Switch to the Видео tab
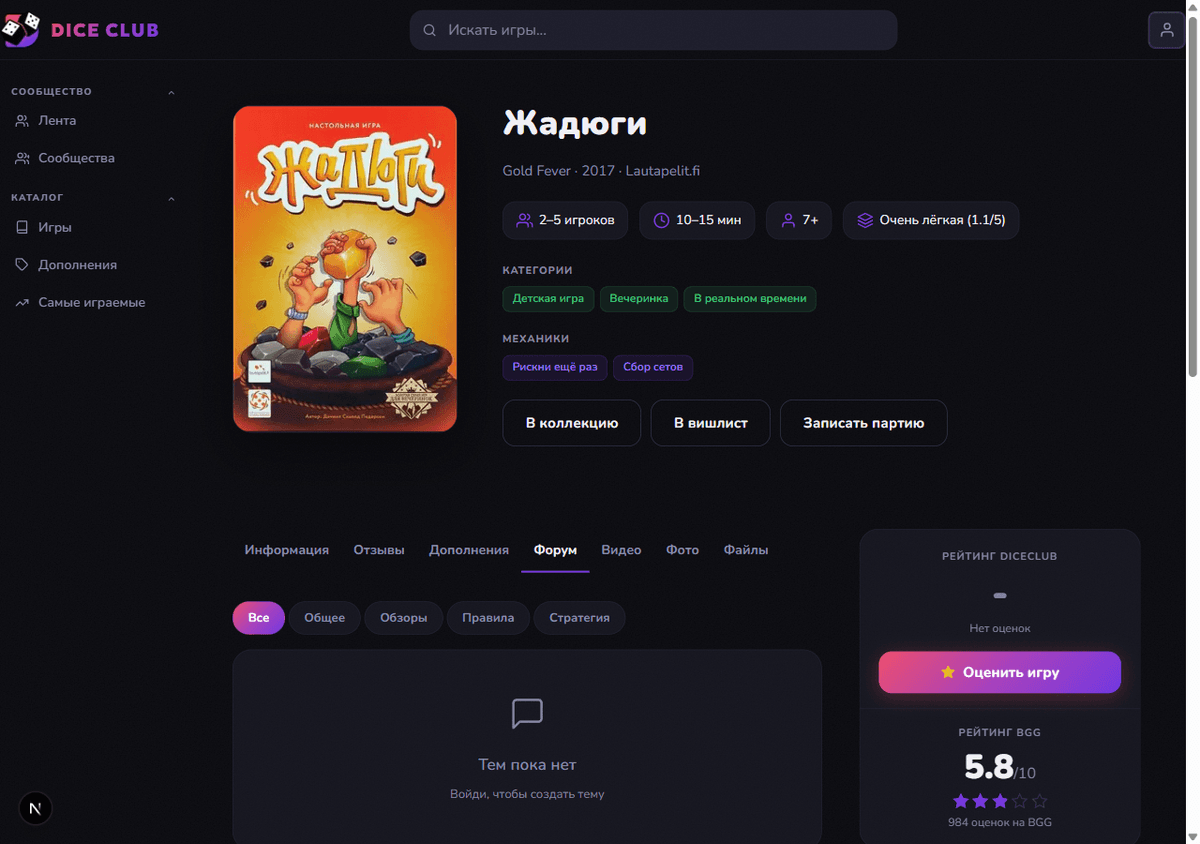This screenshot has width=1200, height=844. [x=621, y=550]
